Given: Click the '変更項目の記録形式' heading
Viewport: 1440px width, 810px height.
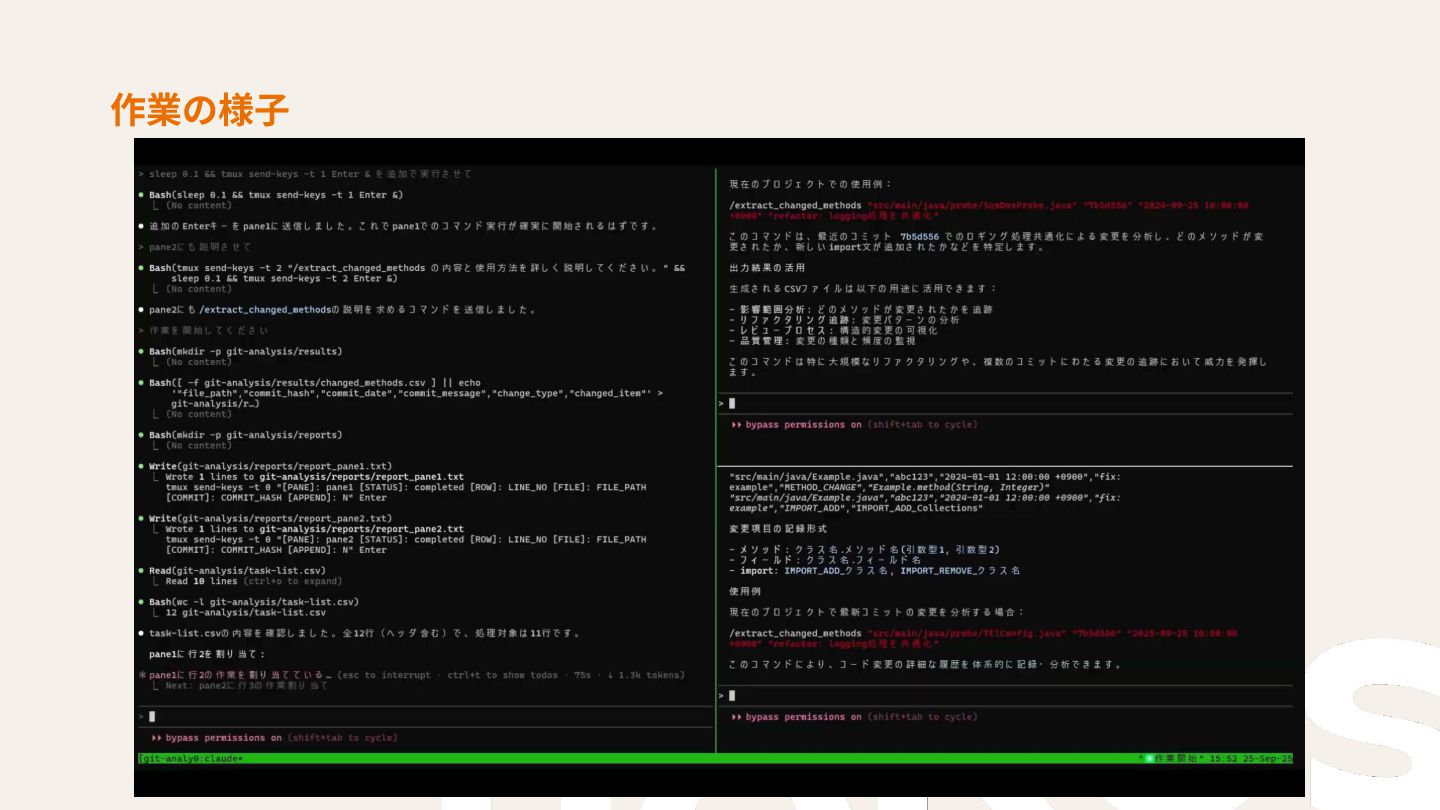Looking at the screenshot, I should [778, 528].
